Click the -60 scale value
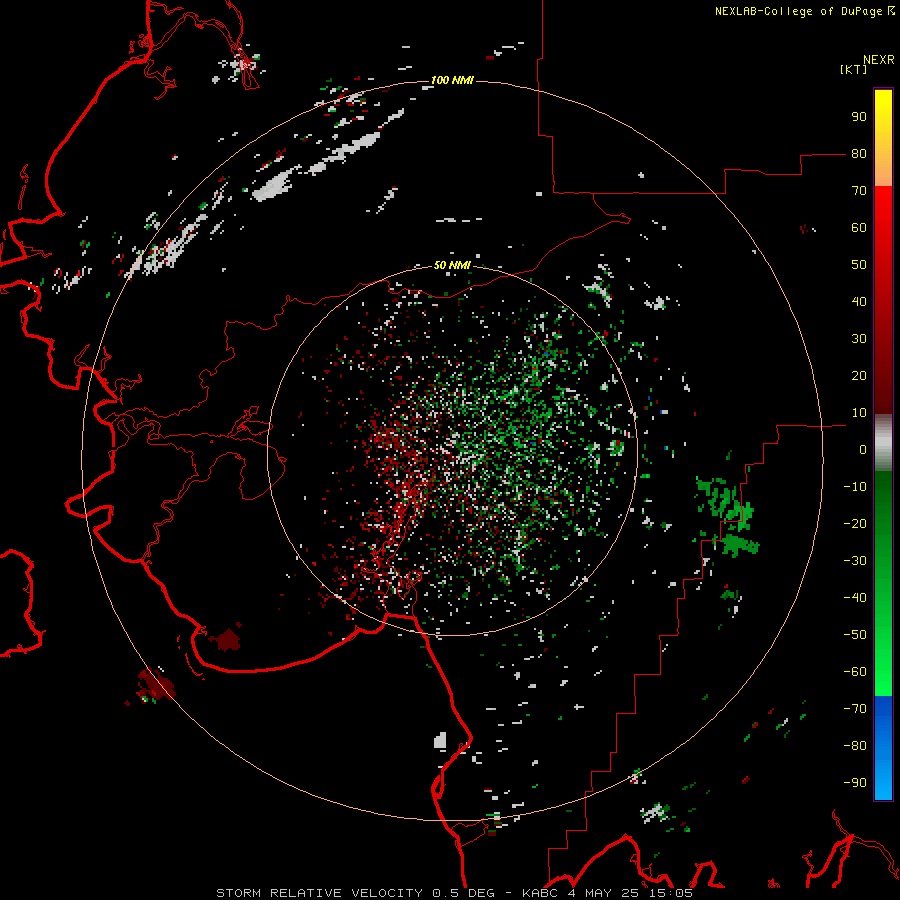Viewport: 900px width, 900px height. tap(855, 672)
